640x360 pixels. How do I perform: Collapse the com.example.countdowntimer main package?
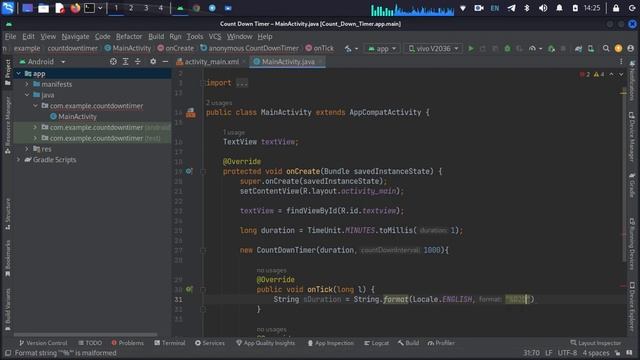pos(36,106)
